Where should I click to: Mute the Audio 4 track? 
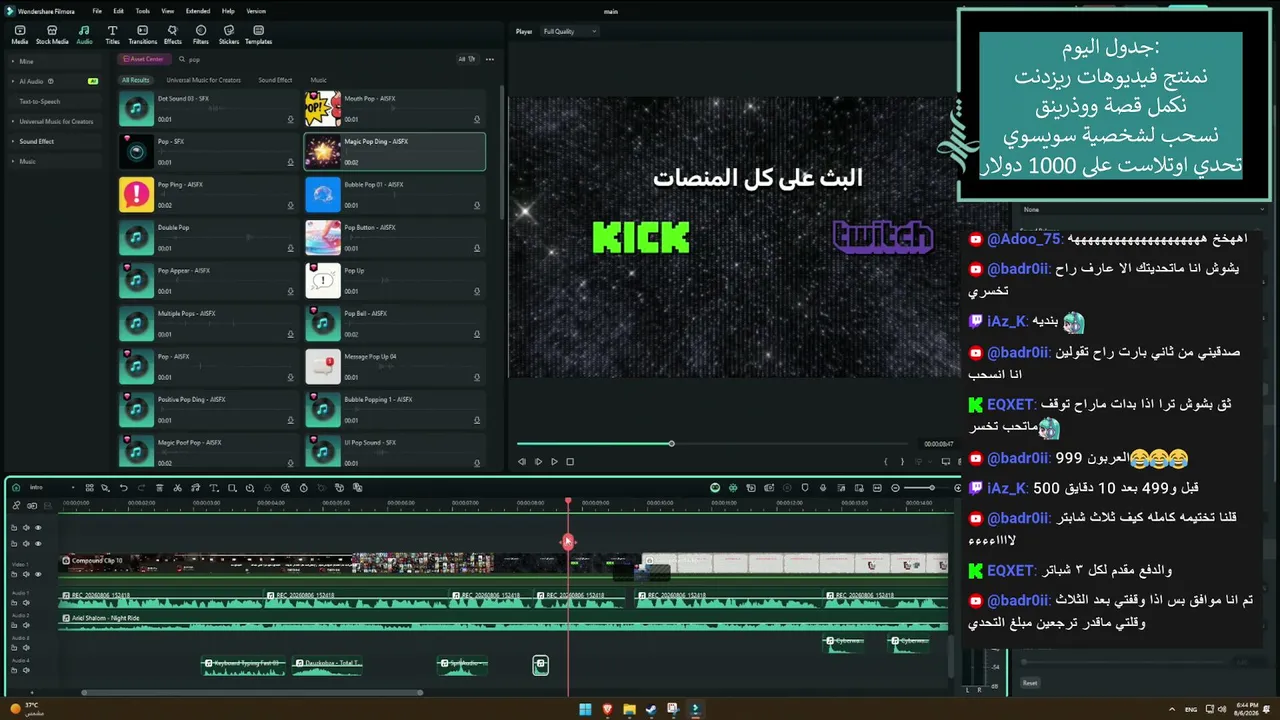[x=26, y=672]
